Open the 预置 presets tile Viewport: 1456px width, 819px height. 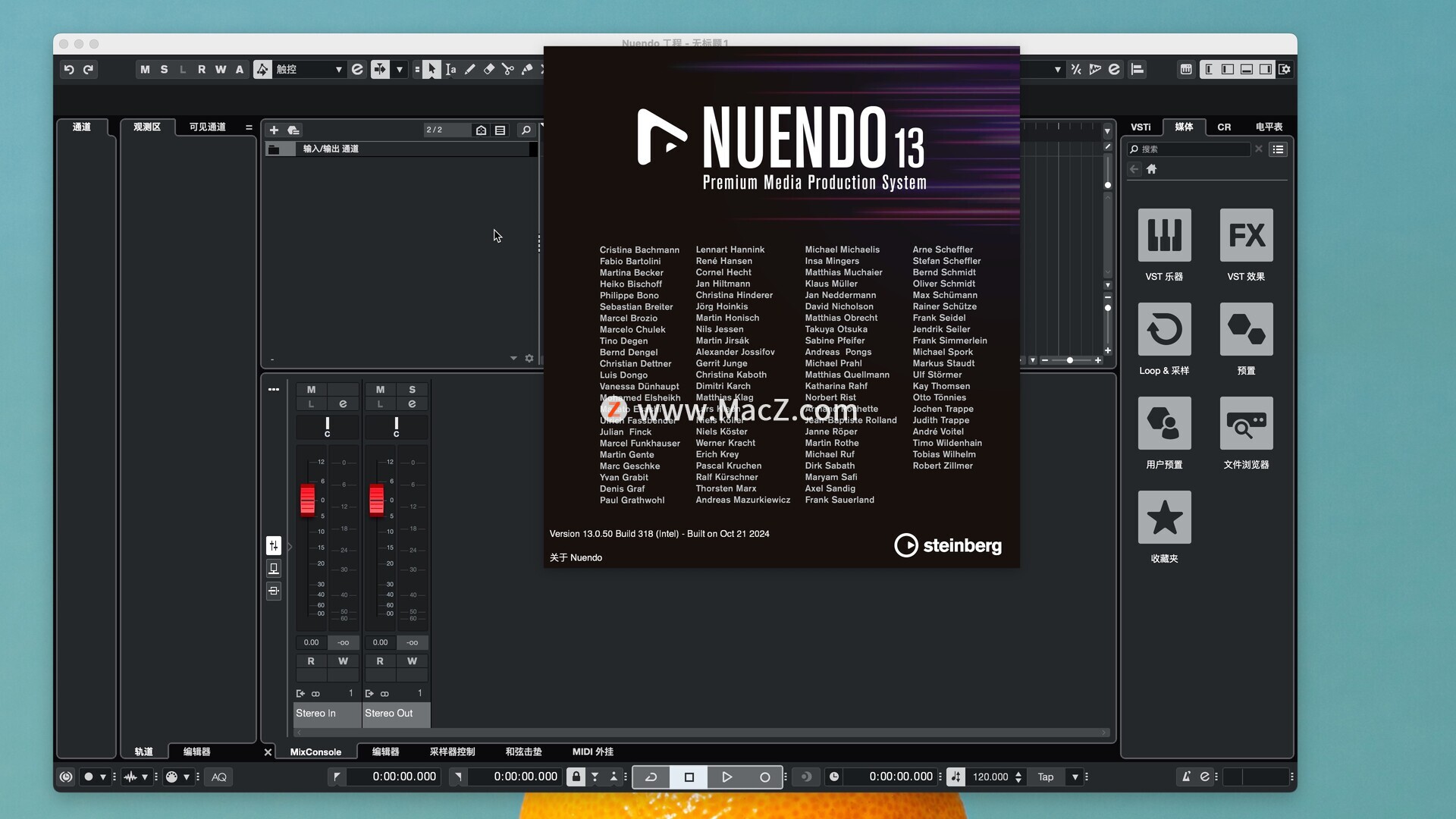[1246, 329]
